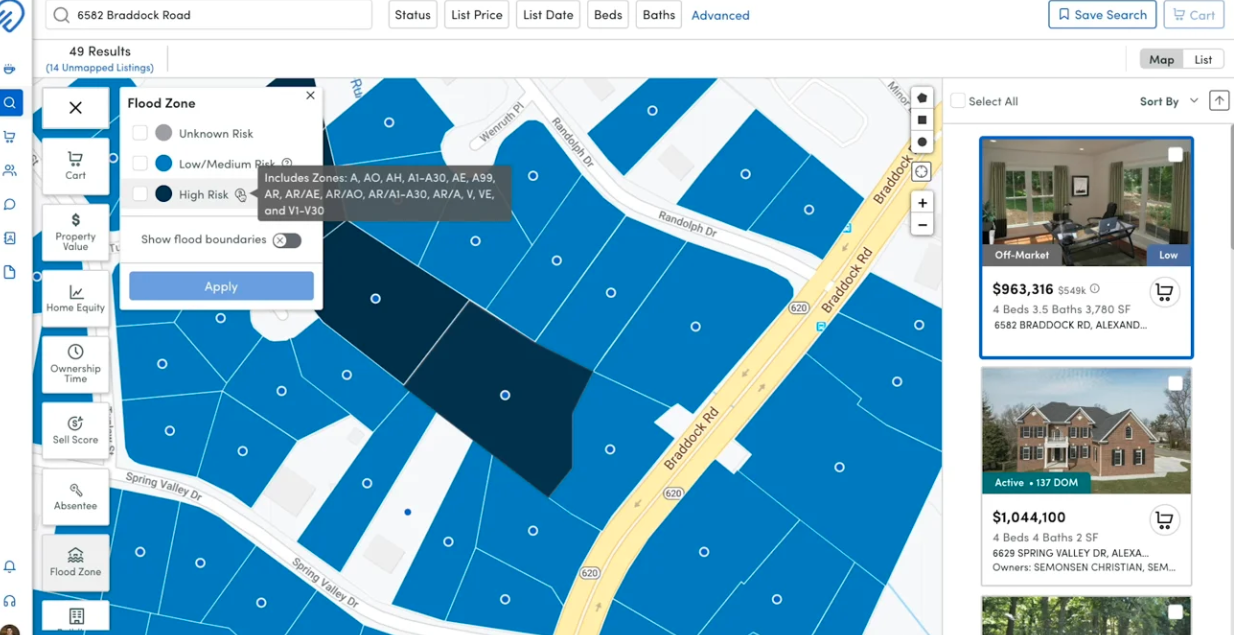Open Advanced filters link
The image size is (1234, 635).
720,16
